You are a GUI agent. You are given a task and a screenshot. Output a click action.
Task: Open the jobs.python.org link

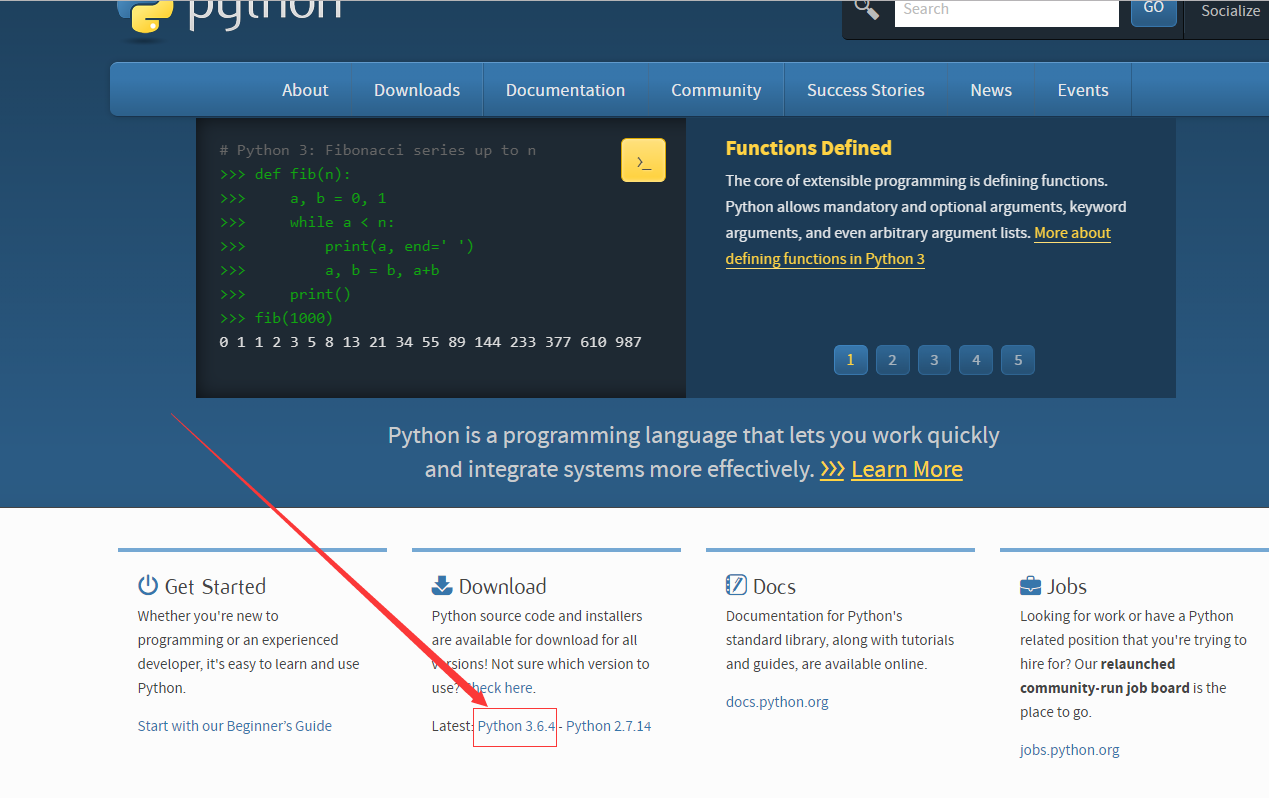click(1070, 750)
